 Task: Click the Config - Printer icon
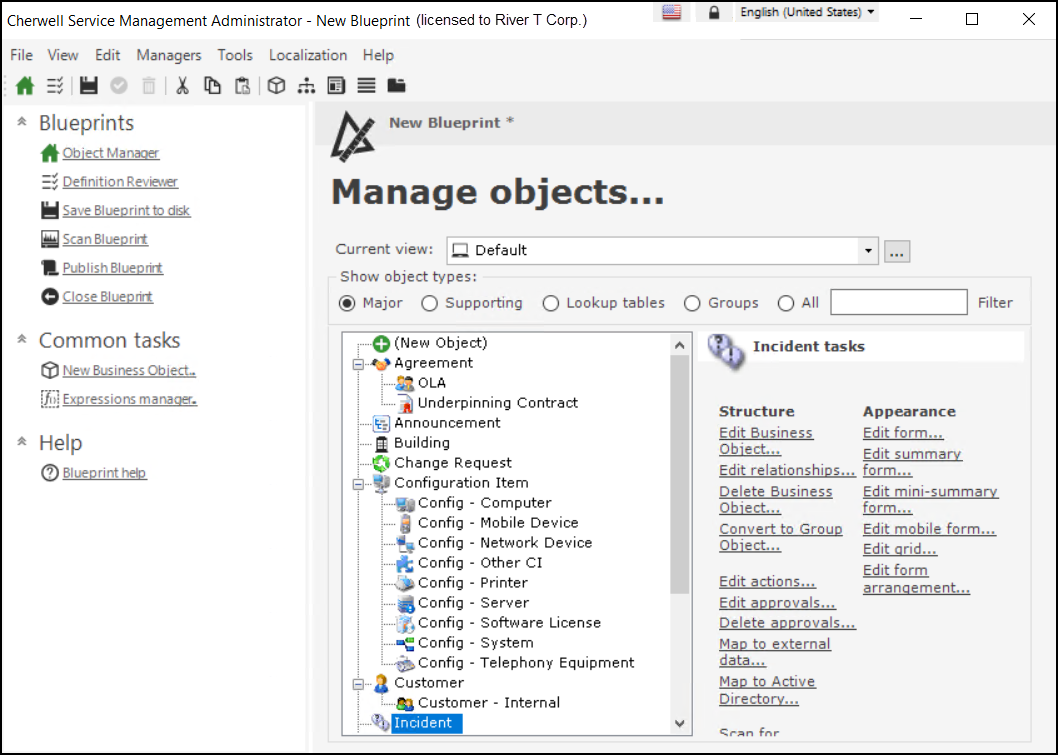[x=405, y=583]
